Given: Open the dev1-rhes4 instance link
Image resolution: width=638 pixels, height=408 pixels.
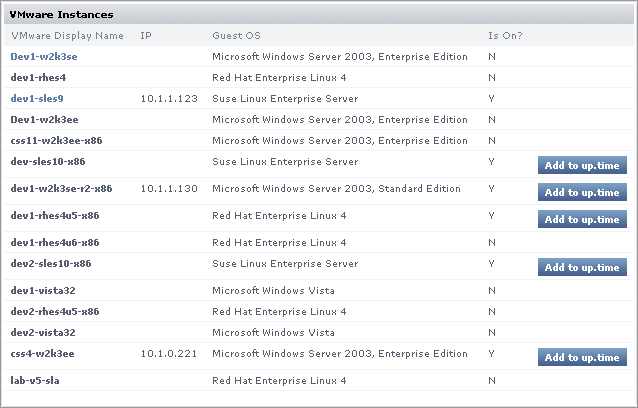Looking at the screenshot, I should [38, 77].
